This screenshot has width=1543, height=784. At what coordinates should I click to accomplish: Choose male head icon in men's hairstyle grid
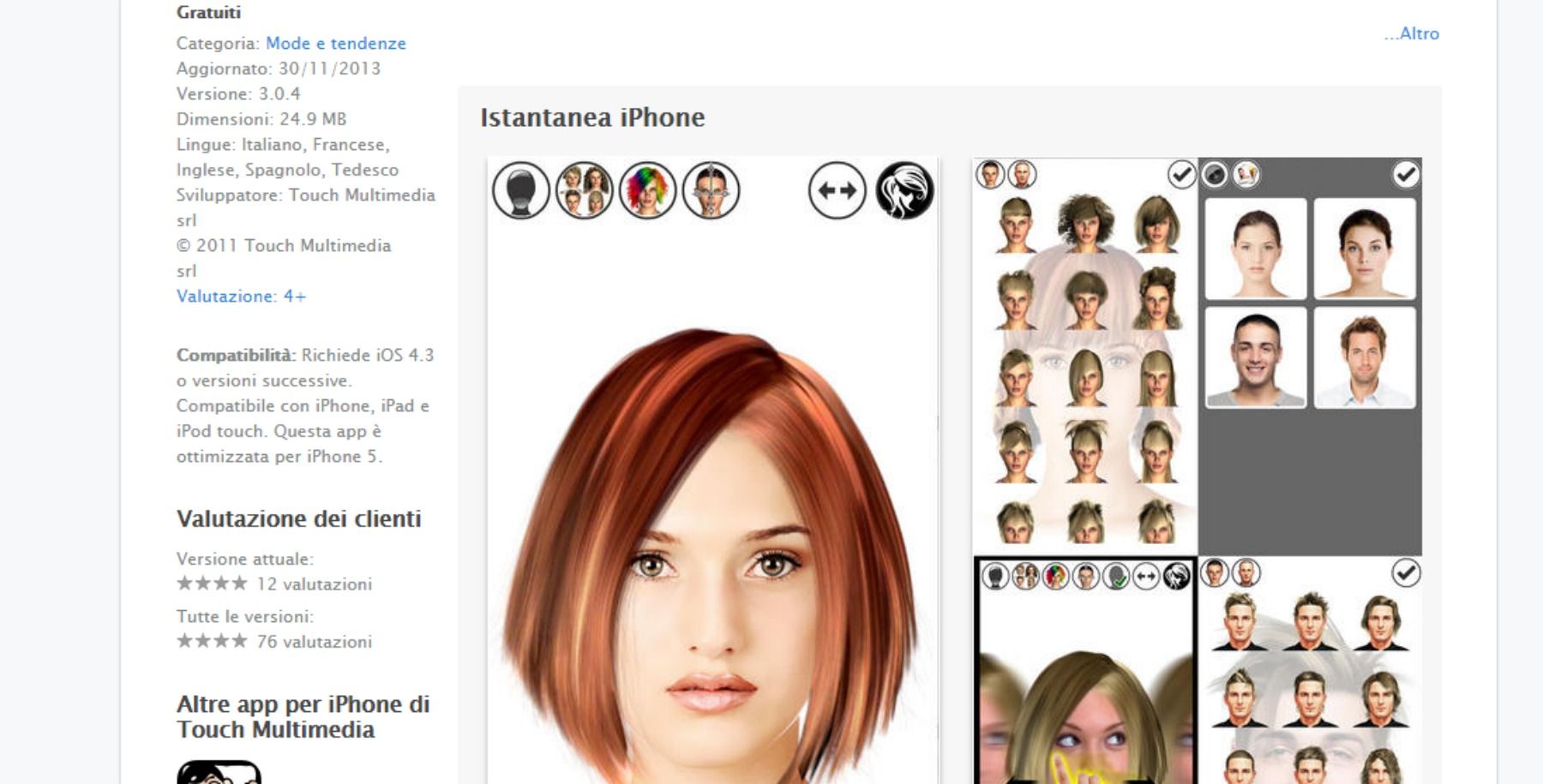[1246, 572]
